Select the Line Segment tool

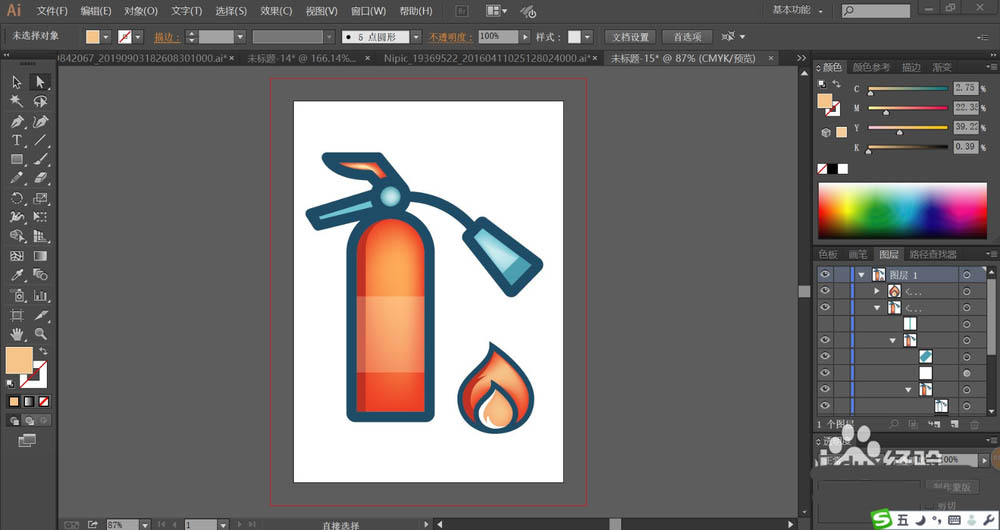[40, 140]
